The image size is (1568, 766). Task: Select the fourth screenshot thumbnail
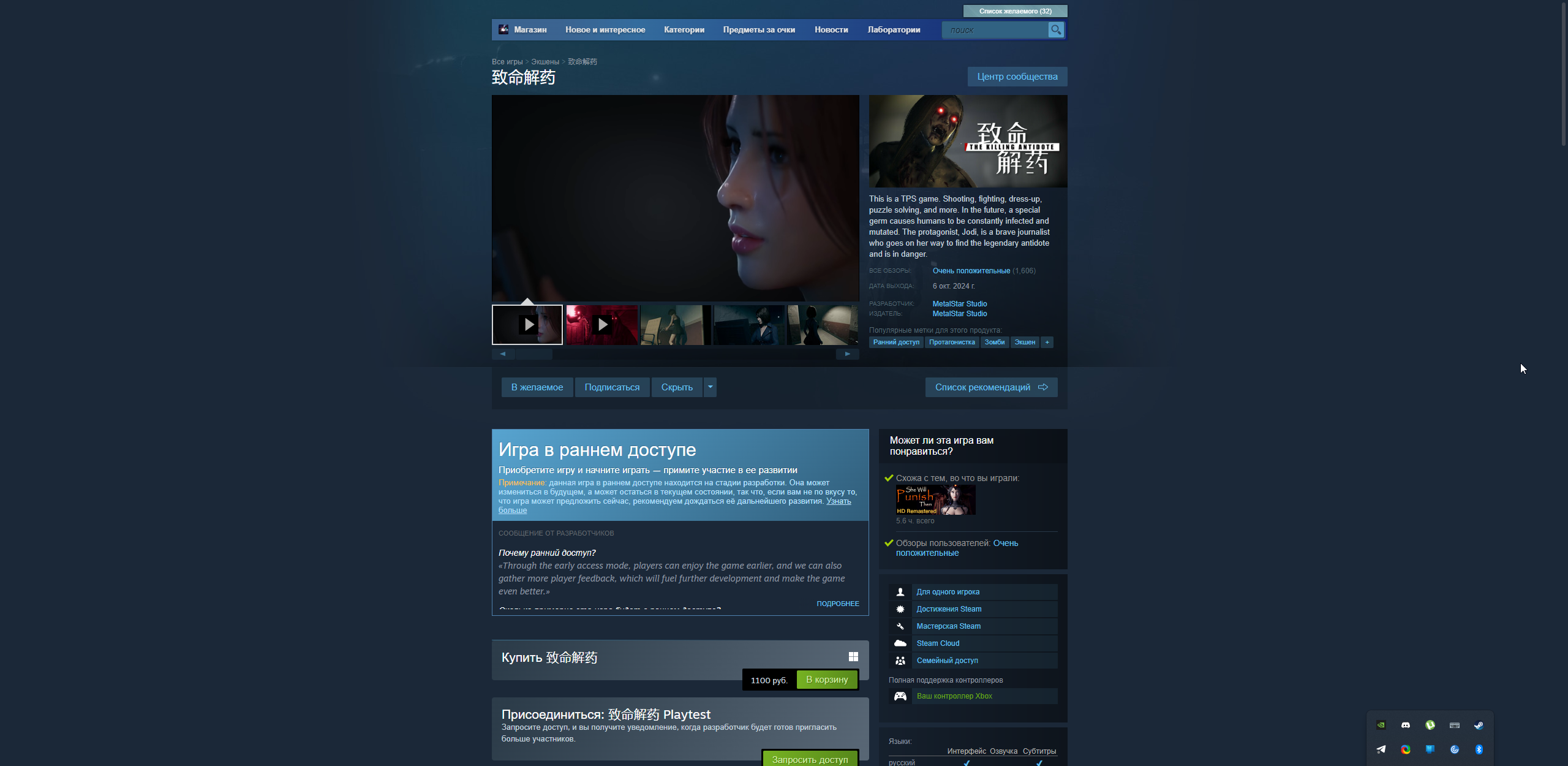tap(749, 325)
